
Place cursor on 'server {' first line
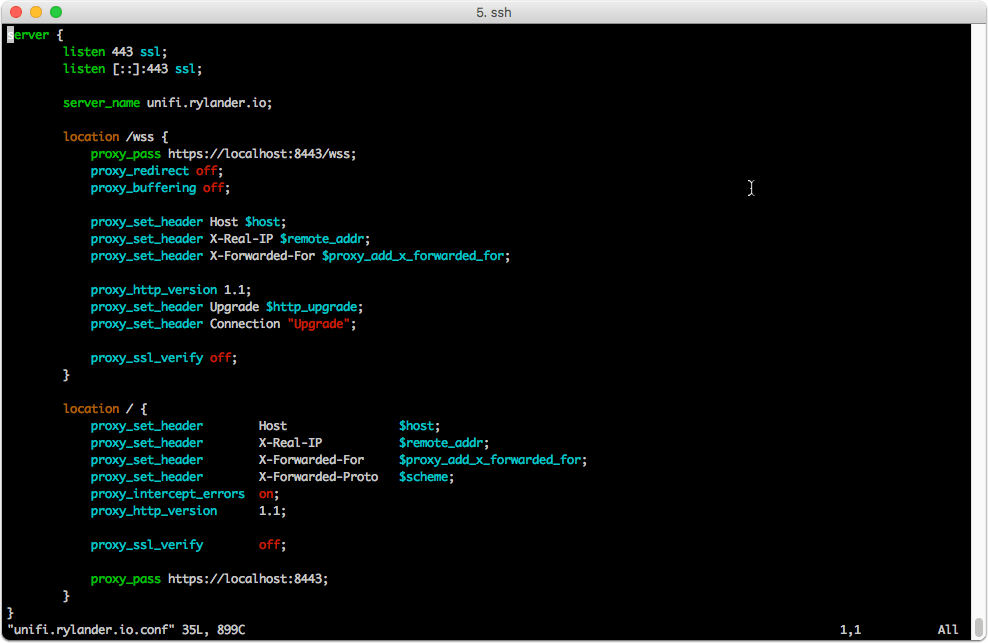(x=35, y=35)
